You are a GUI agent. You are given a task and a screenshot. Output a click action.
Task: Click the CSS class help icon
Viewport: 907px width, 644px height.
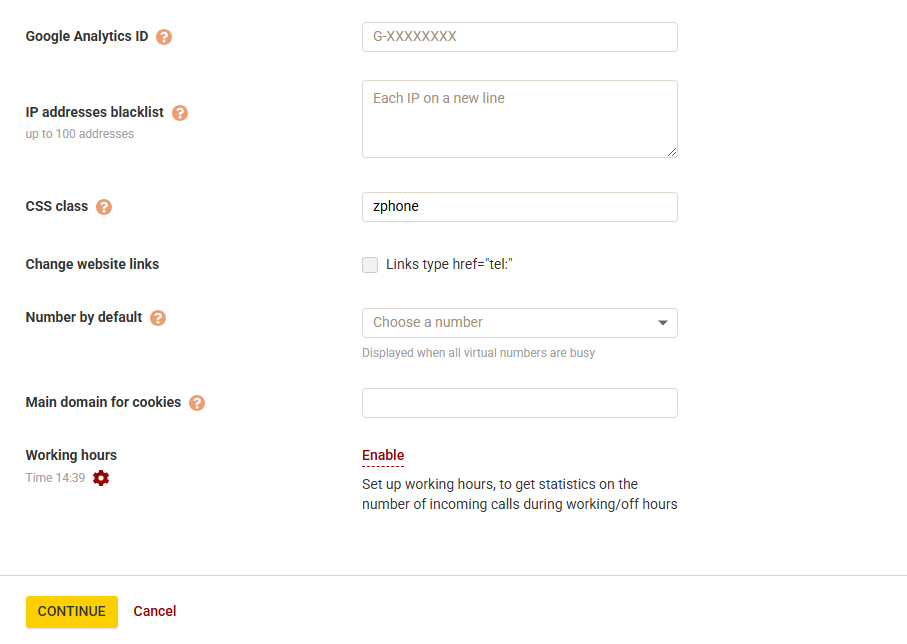(x=104, y=207)
